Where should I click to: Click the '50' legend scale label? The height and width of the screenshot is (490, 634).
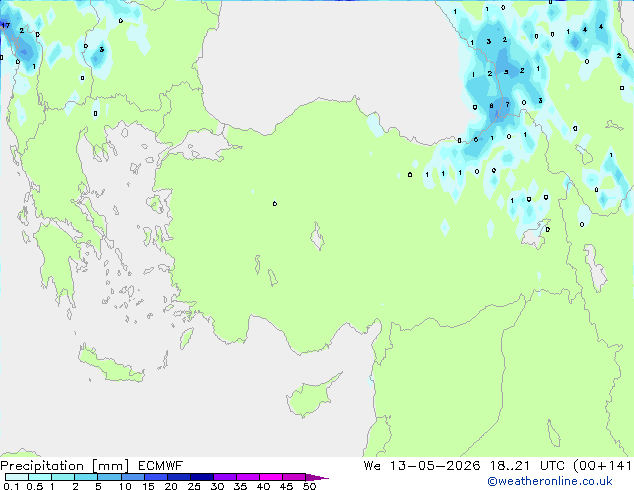pos(309,486)
